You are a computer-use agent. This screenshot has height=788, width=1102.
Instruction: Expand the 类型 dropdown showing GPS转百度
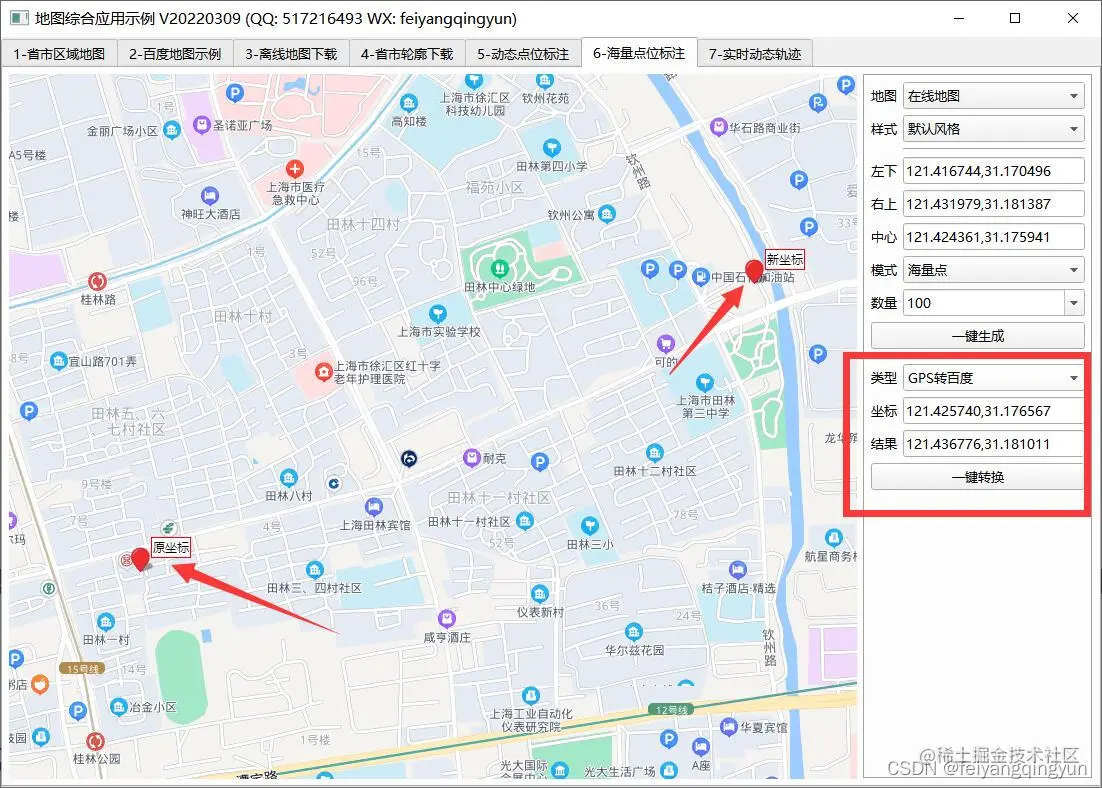[993, 378]
